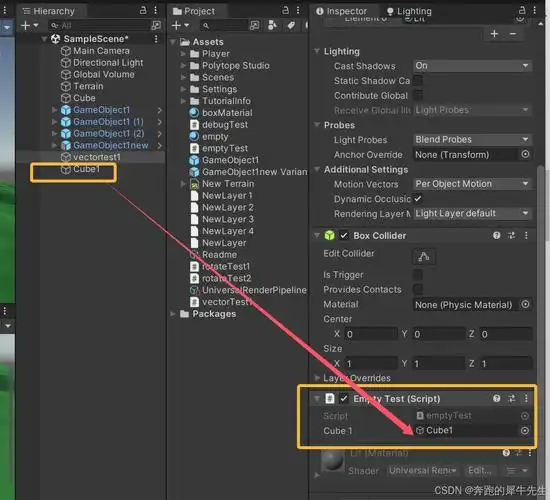Open Box Collider preset settings icon

coord(511,235)
